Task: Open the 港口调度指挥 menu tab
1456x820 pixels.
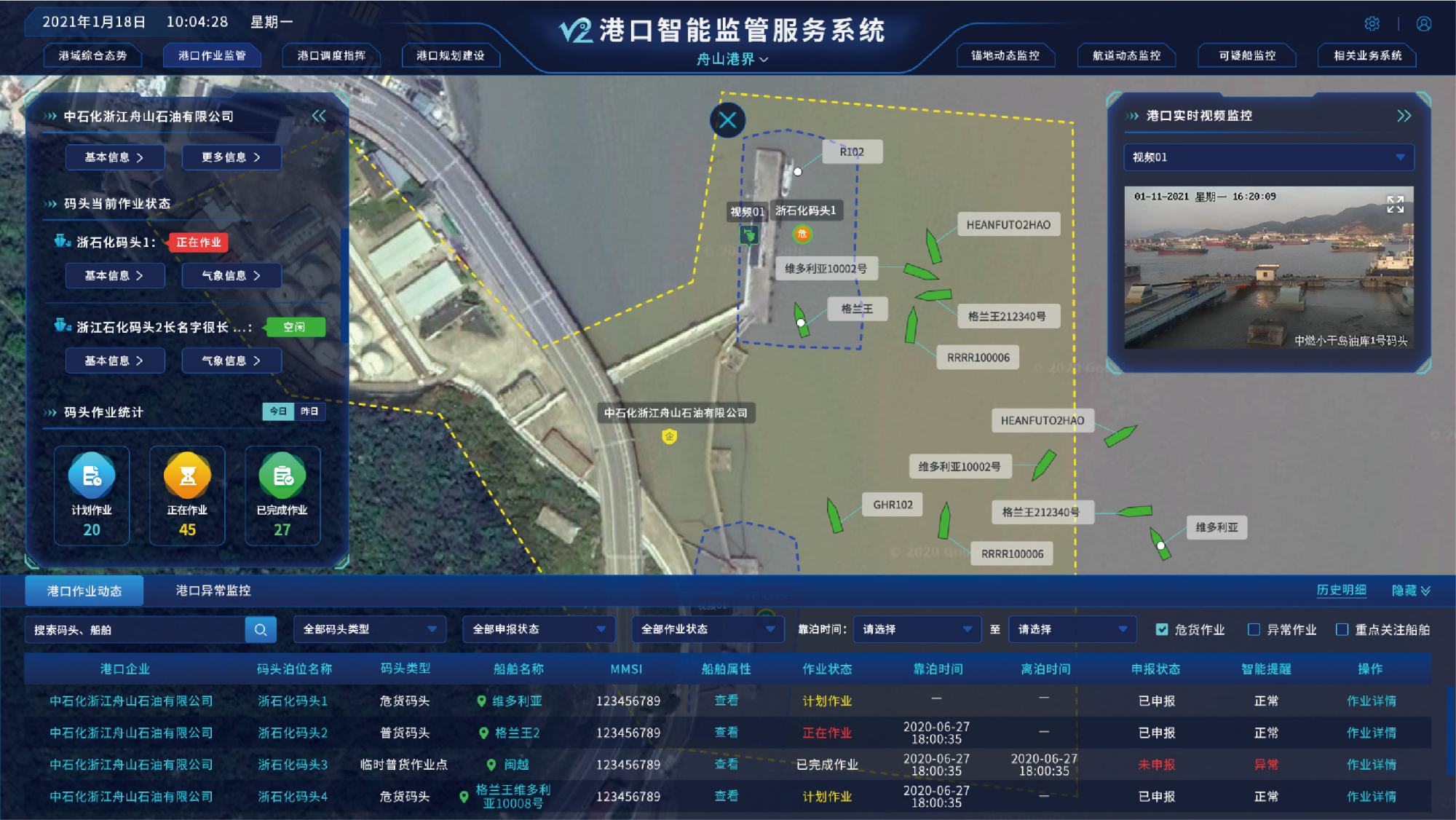Action: pyautogui.click(x=331, y=55)
